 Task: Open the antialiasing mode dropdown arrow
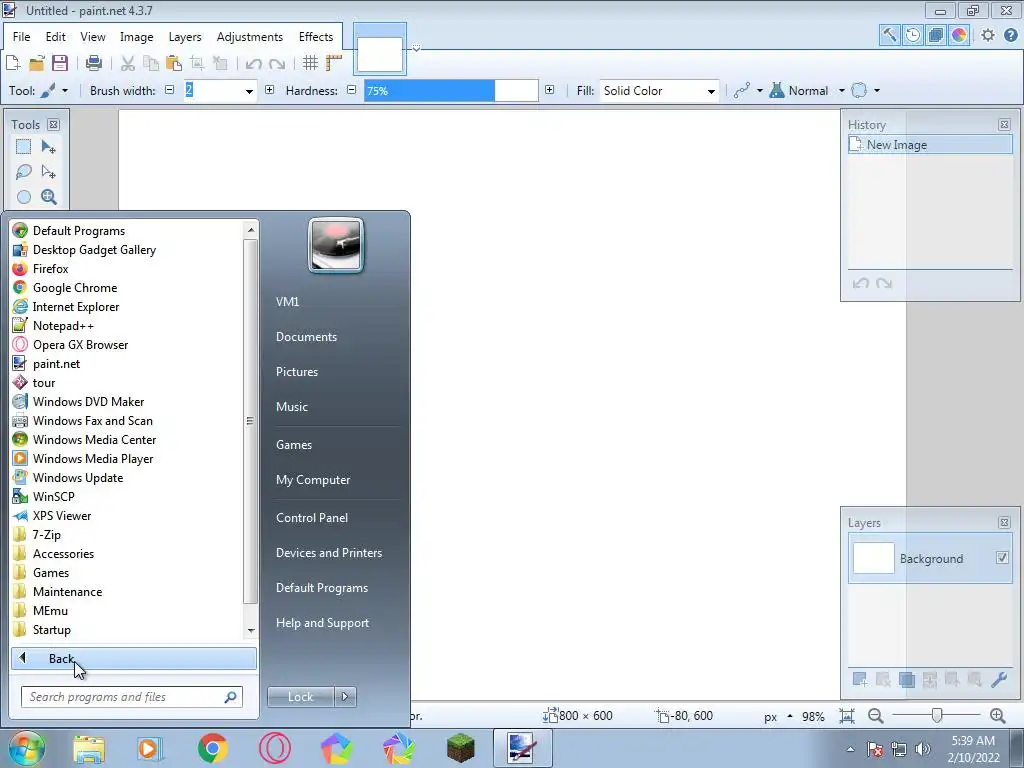click(760, 91)
